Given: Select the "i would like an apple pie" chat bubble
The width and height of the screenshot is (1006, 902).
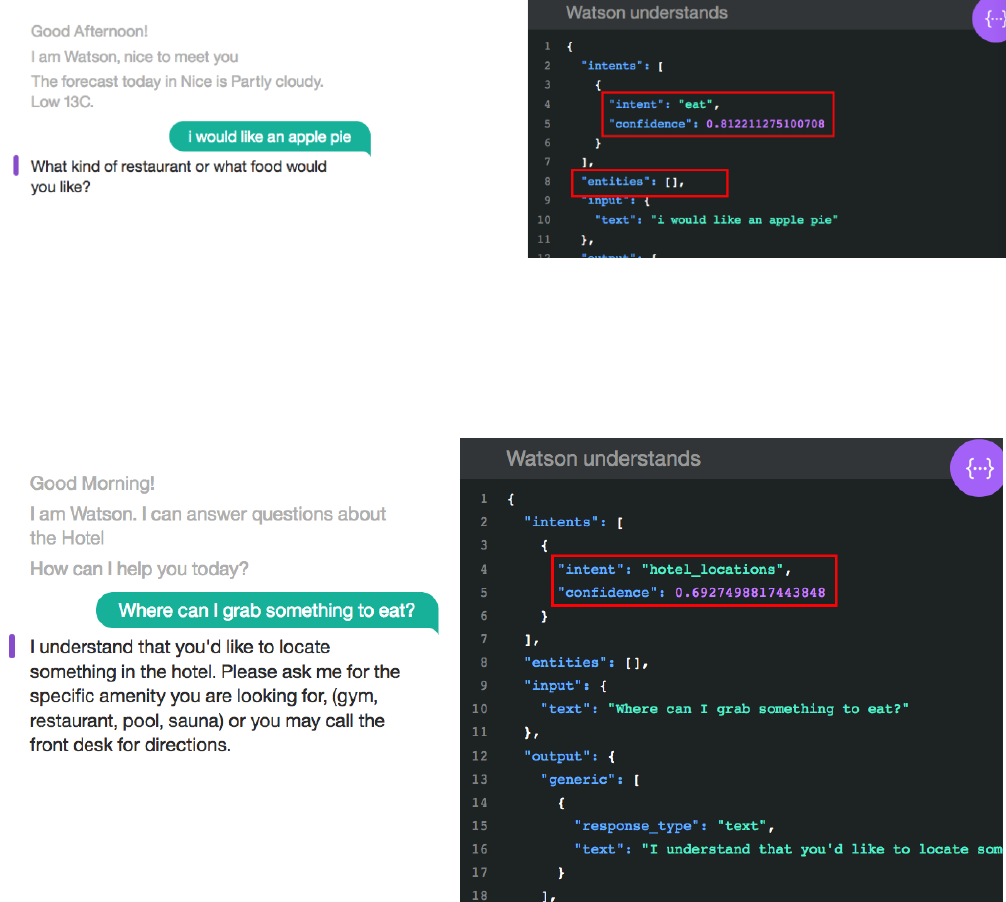Looking at the screenshot, I should pos(270,137).
